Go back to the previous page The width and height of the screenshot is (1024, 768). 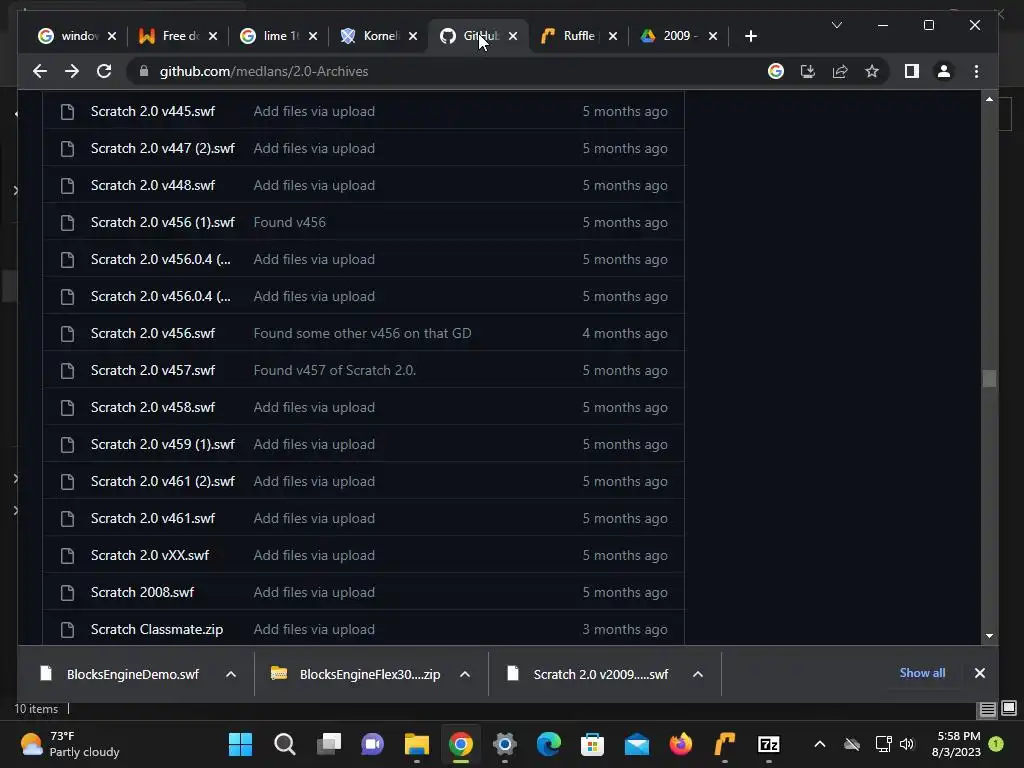[40, 71]
